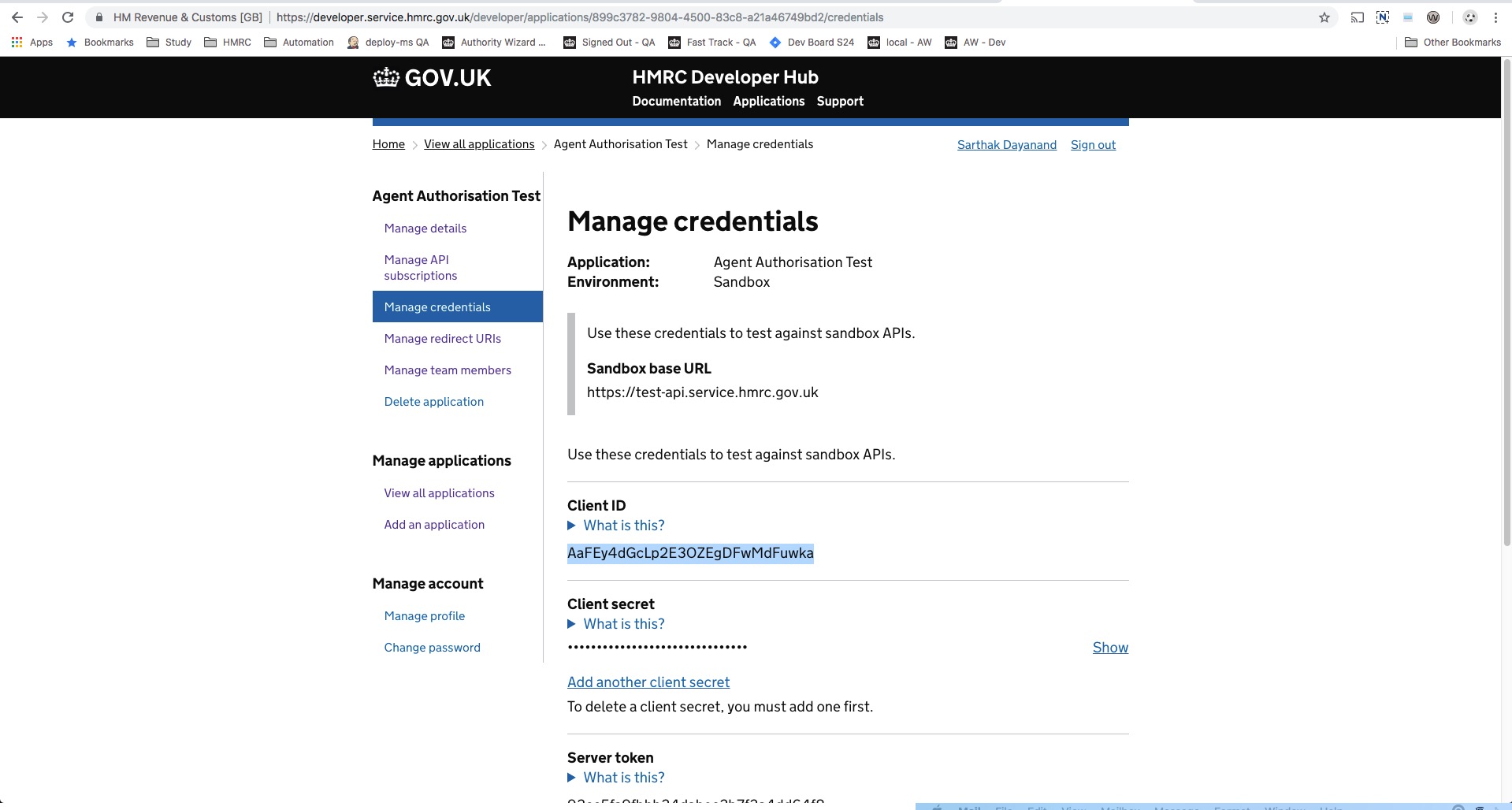Image resolution: width=1512 pixels, height=810 pixels.
Task: Open the Automation bookmarks folder
Action: [x=299, y=43]
